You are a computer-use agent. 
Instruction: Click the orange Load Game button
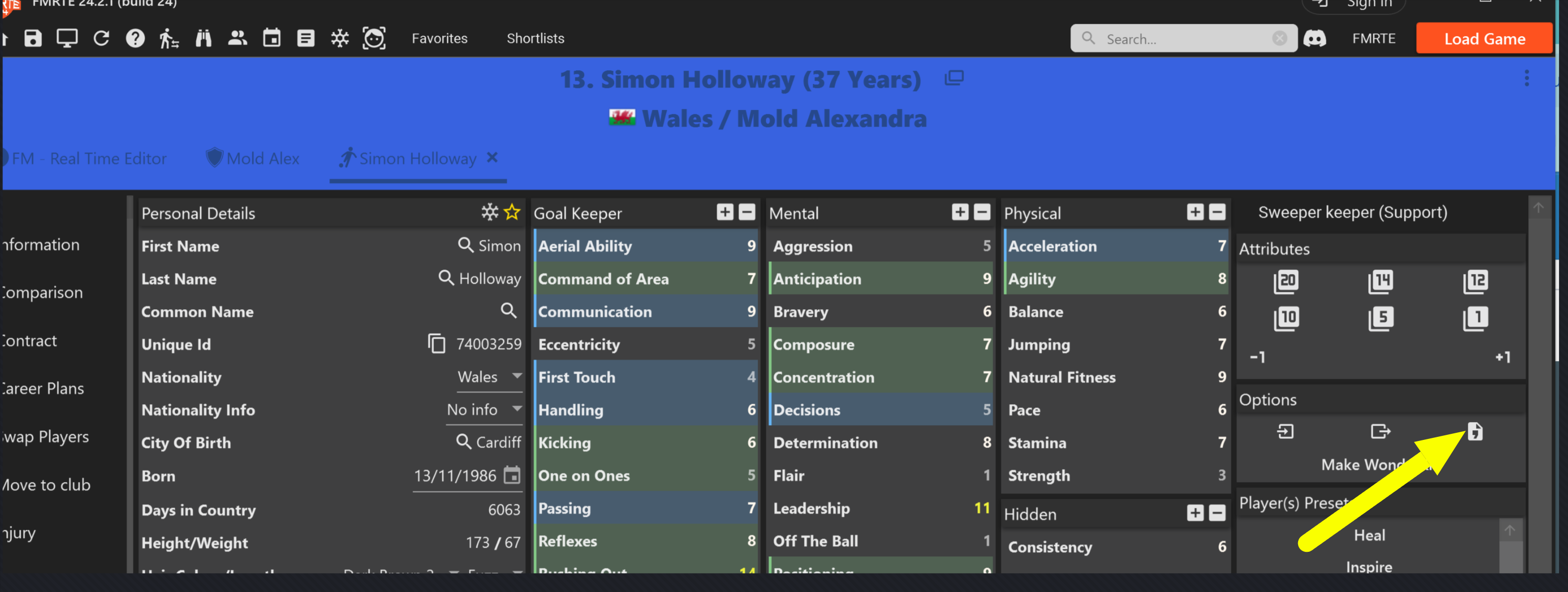[1484, 38]
